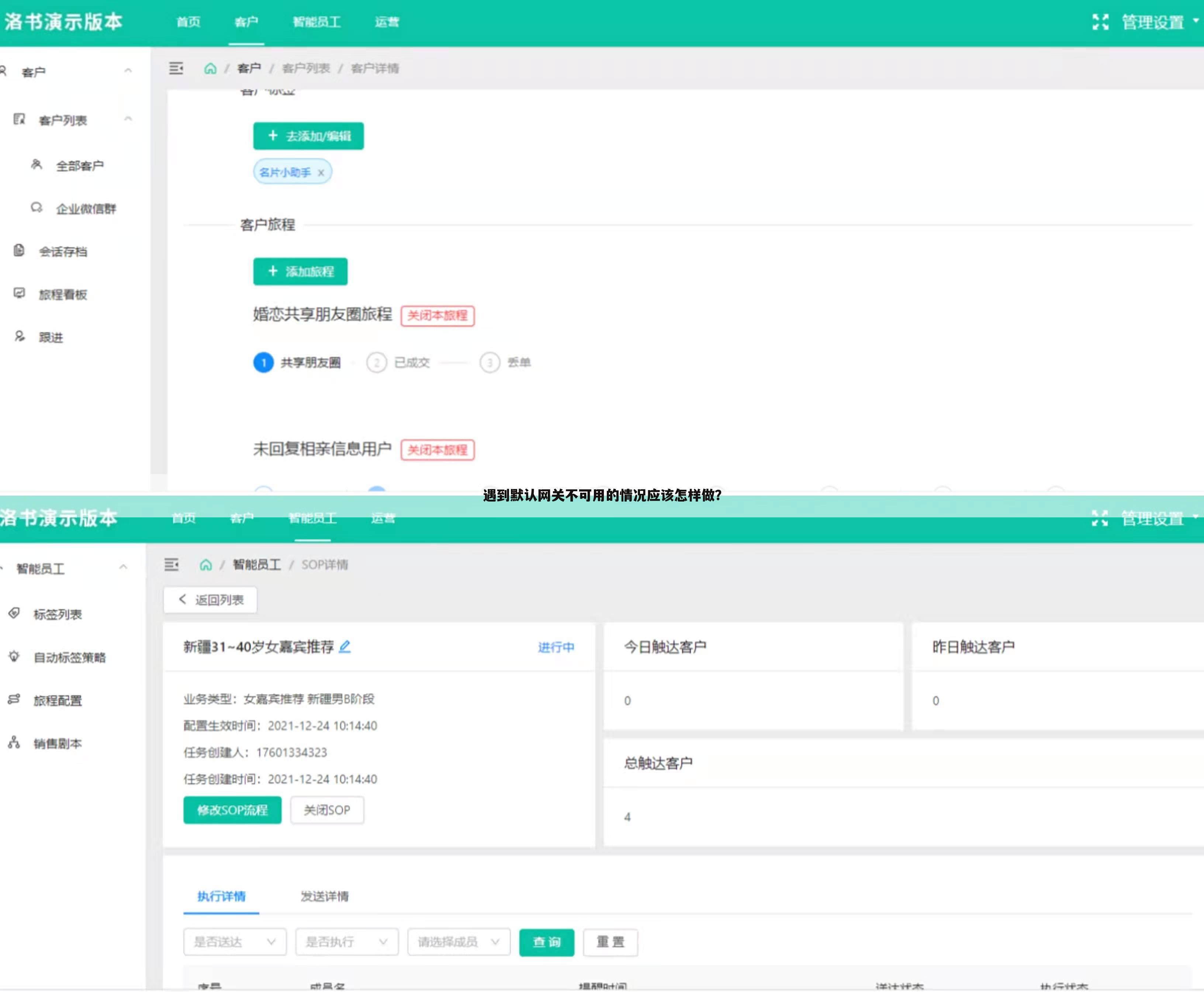
Task: Open the 请选择成员 dropdown
Action: [458, 942]
